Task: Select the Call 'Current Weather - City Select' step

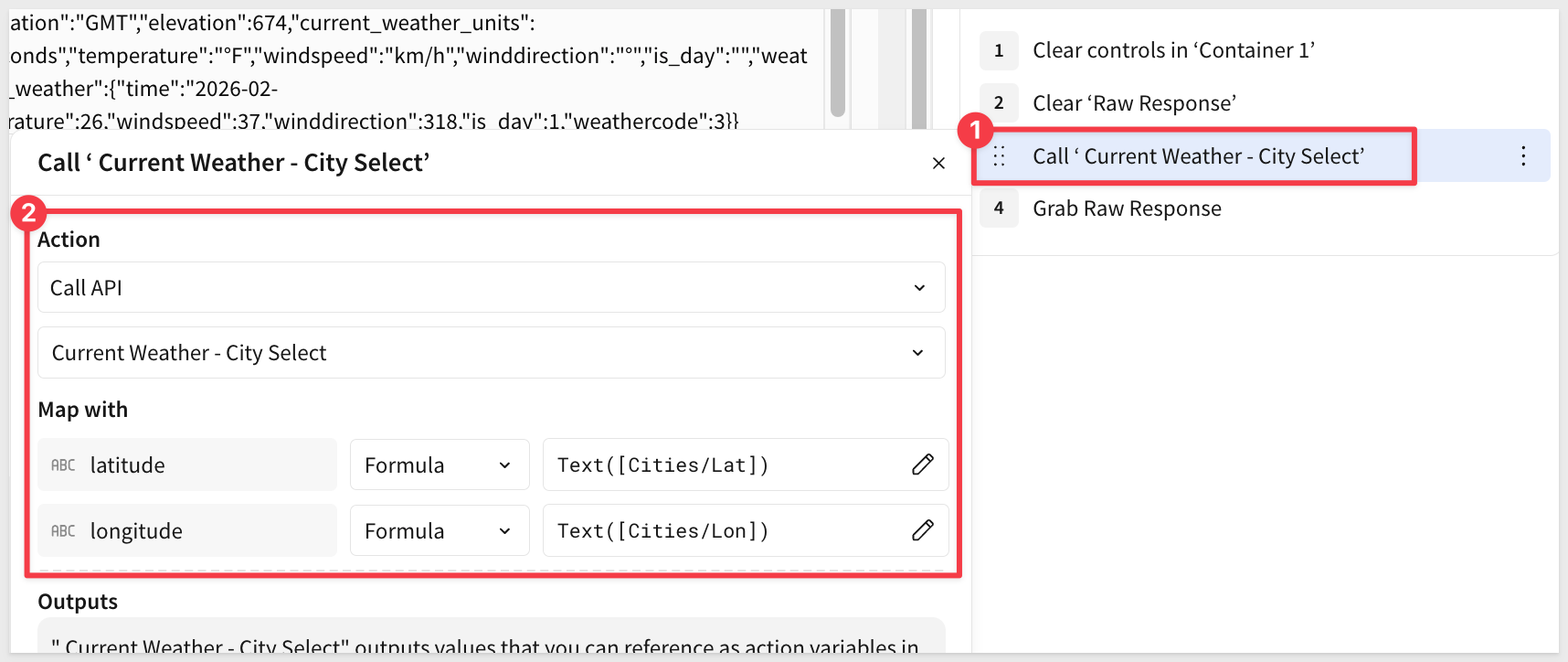Action: 1197,156
